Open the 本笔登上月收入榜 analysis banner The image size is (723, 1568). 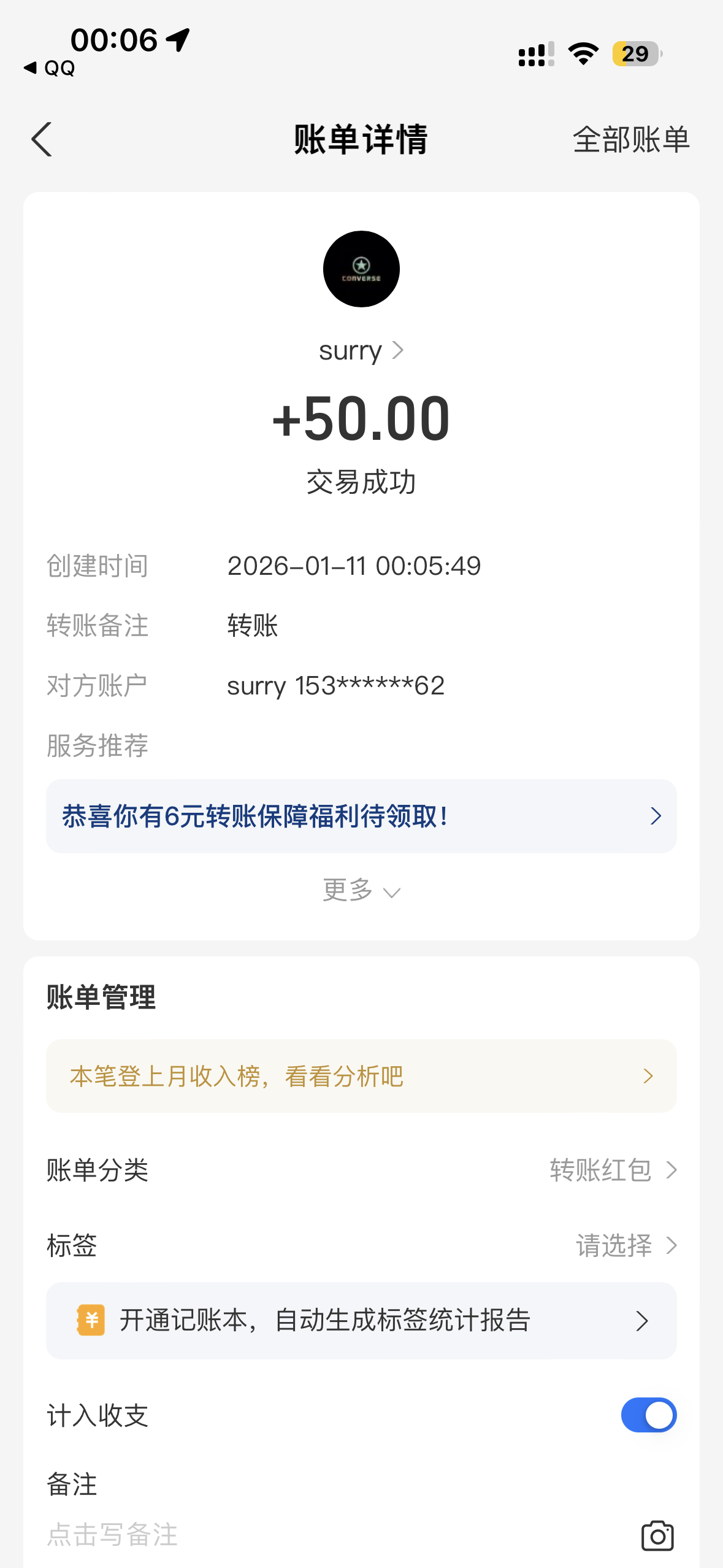pos(361,1076)
